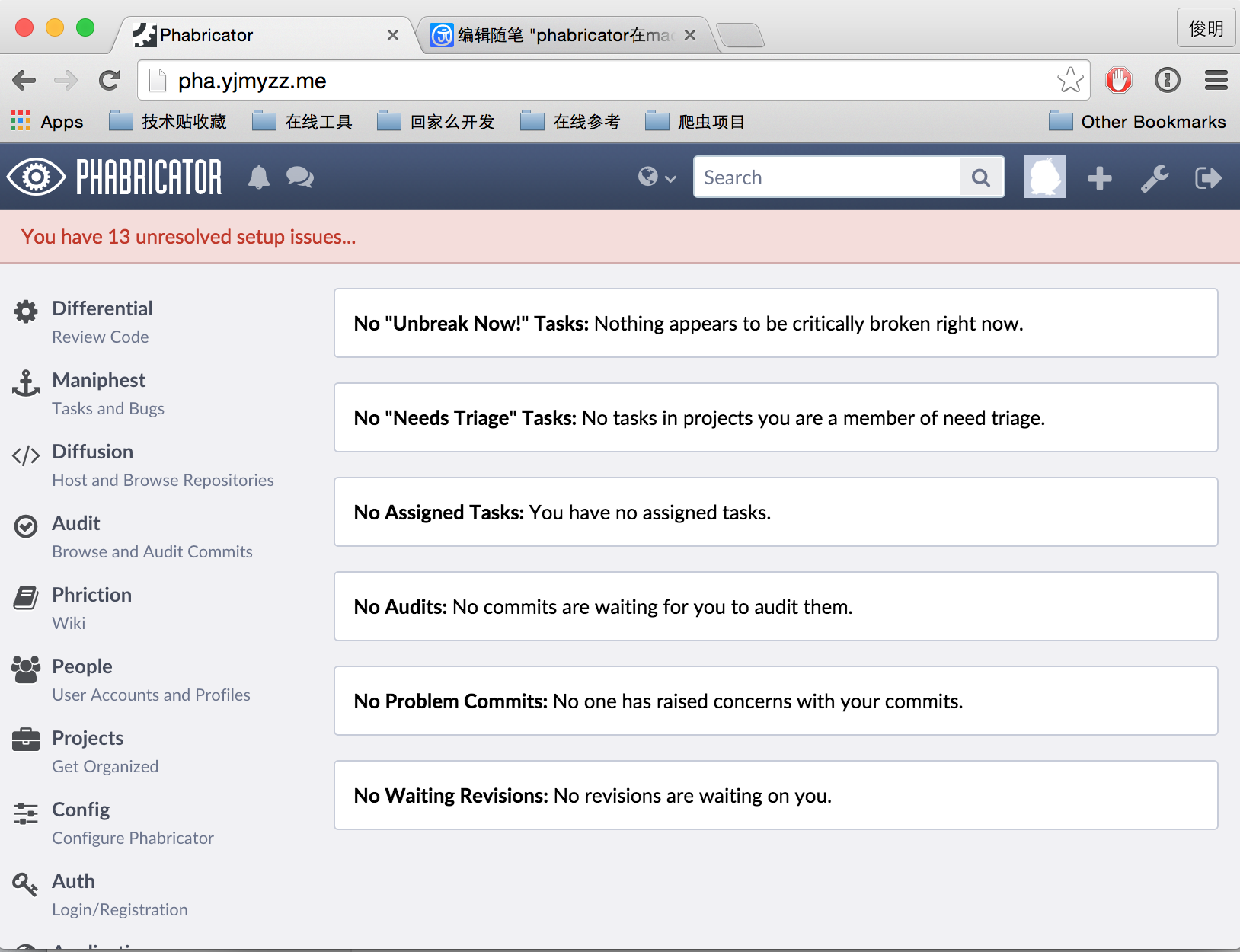This screenshot has height=952, width=1240.
Task: Open the messages chat bubbles icon
Action: [300, 177]
